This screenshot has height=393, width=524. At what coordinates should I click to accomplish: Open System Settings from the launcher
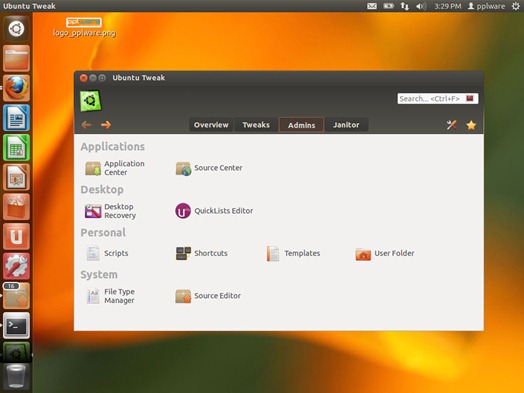tap(16, 266)
